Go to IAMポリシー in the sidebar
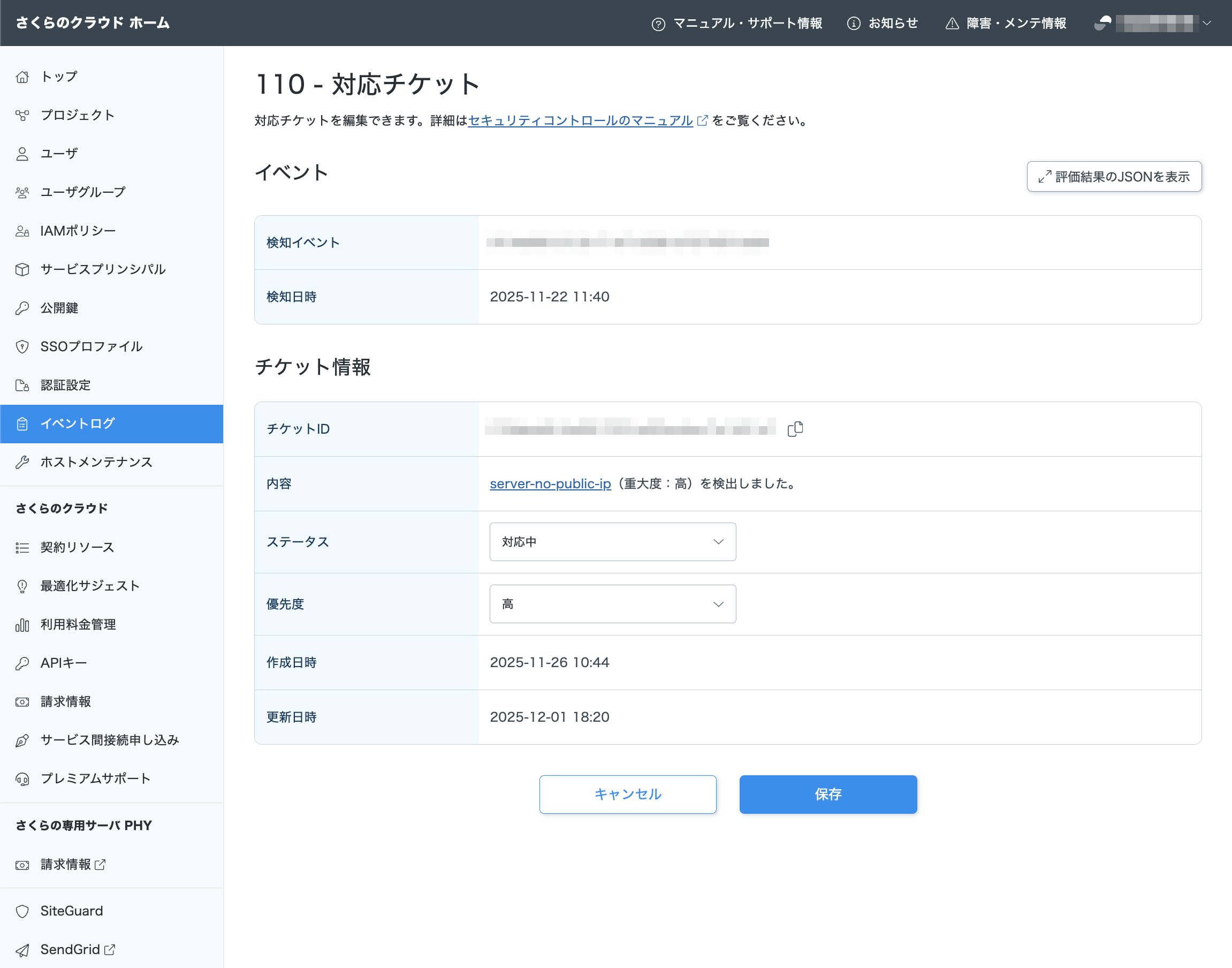1232x968 pixels. tap(78, 231)
